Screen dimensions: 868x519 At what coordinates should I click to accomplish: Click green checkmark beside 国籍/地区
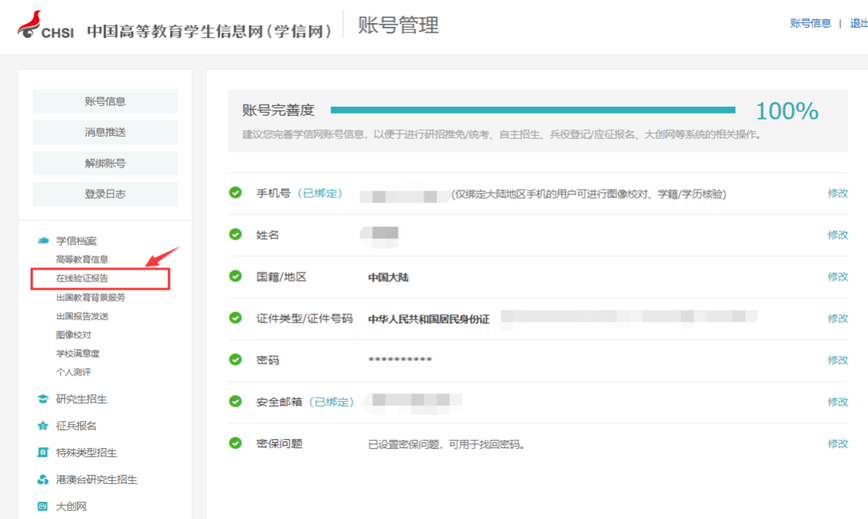click(235, 276)
